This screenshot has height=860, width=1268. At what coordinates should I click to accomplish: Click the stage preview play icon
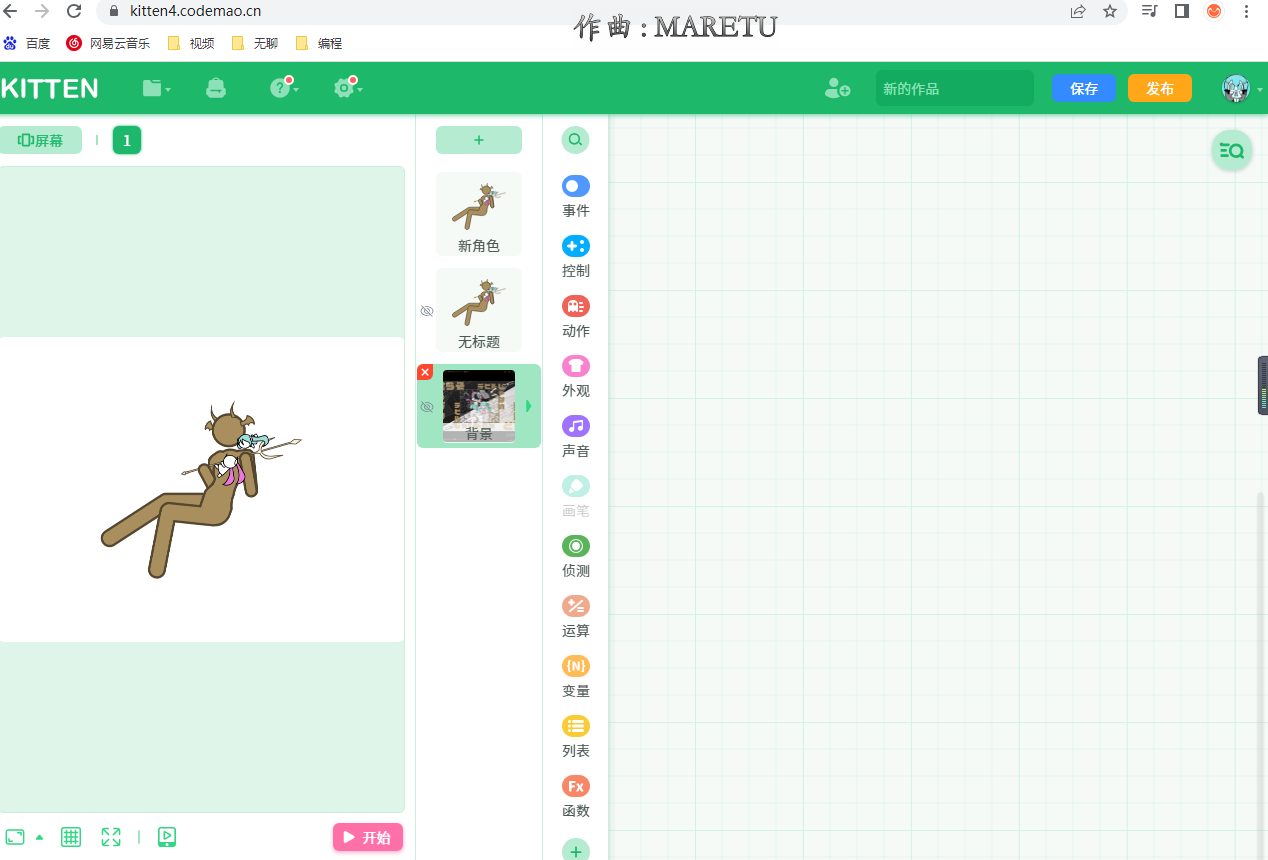coord(167,837)
